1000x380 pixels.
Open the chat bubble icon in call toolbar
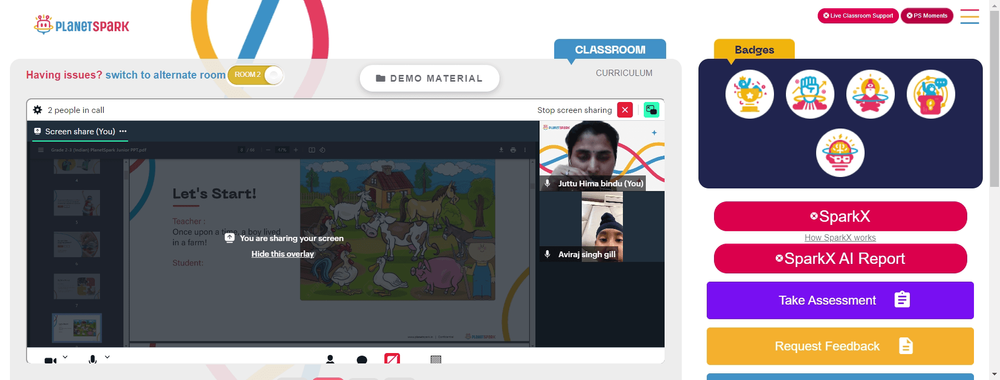[x=362, y=360]
